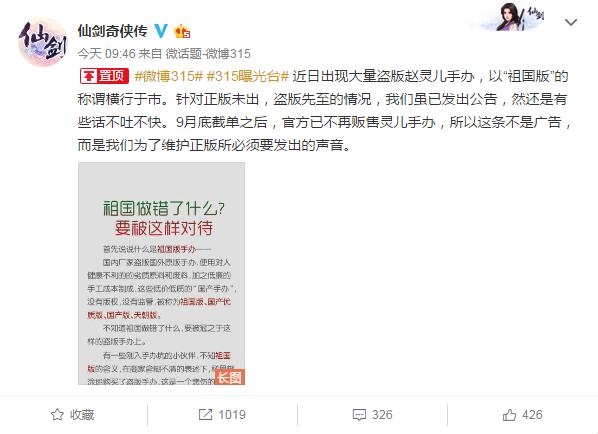Click the 收藏 label text
The width and height of the screenshot is (598, 434).
(82, 415)
